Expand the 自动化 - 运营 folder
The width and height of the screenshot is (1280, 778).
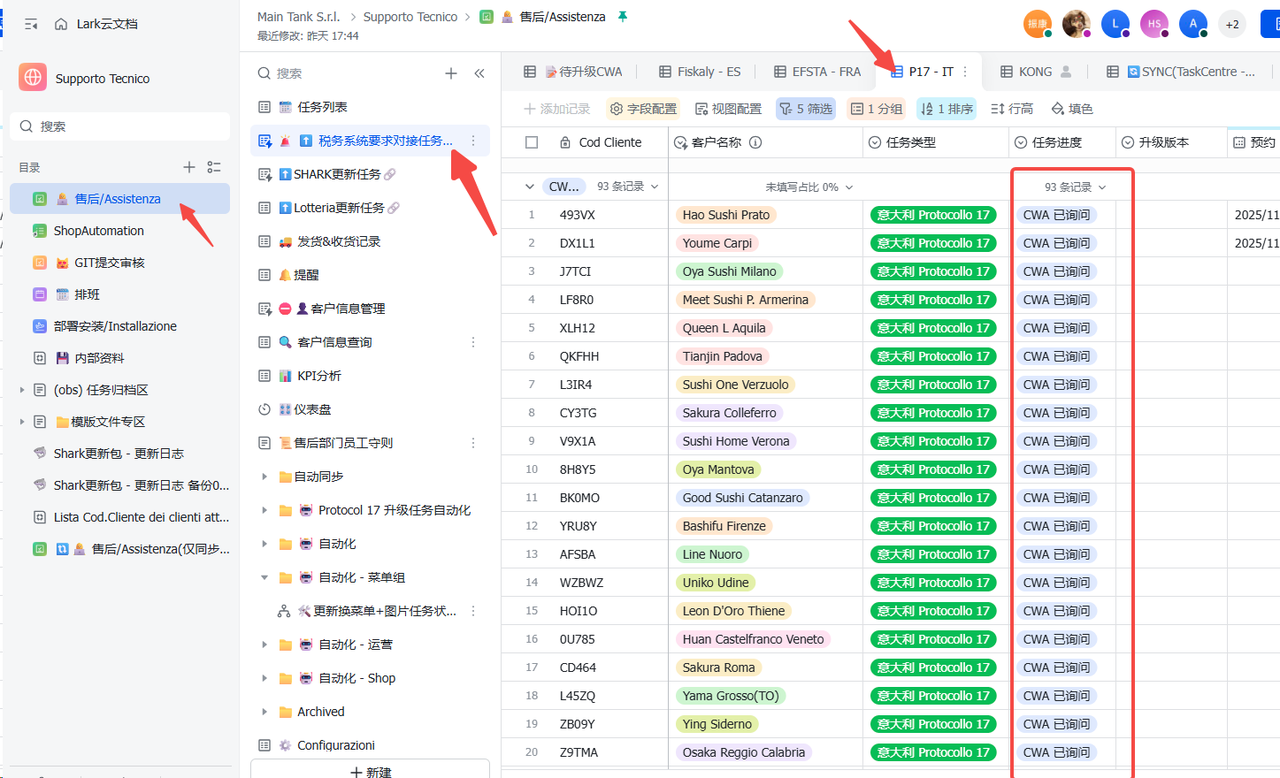coord(264,645)
